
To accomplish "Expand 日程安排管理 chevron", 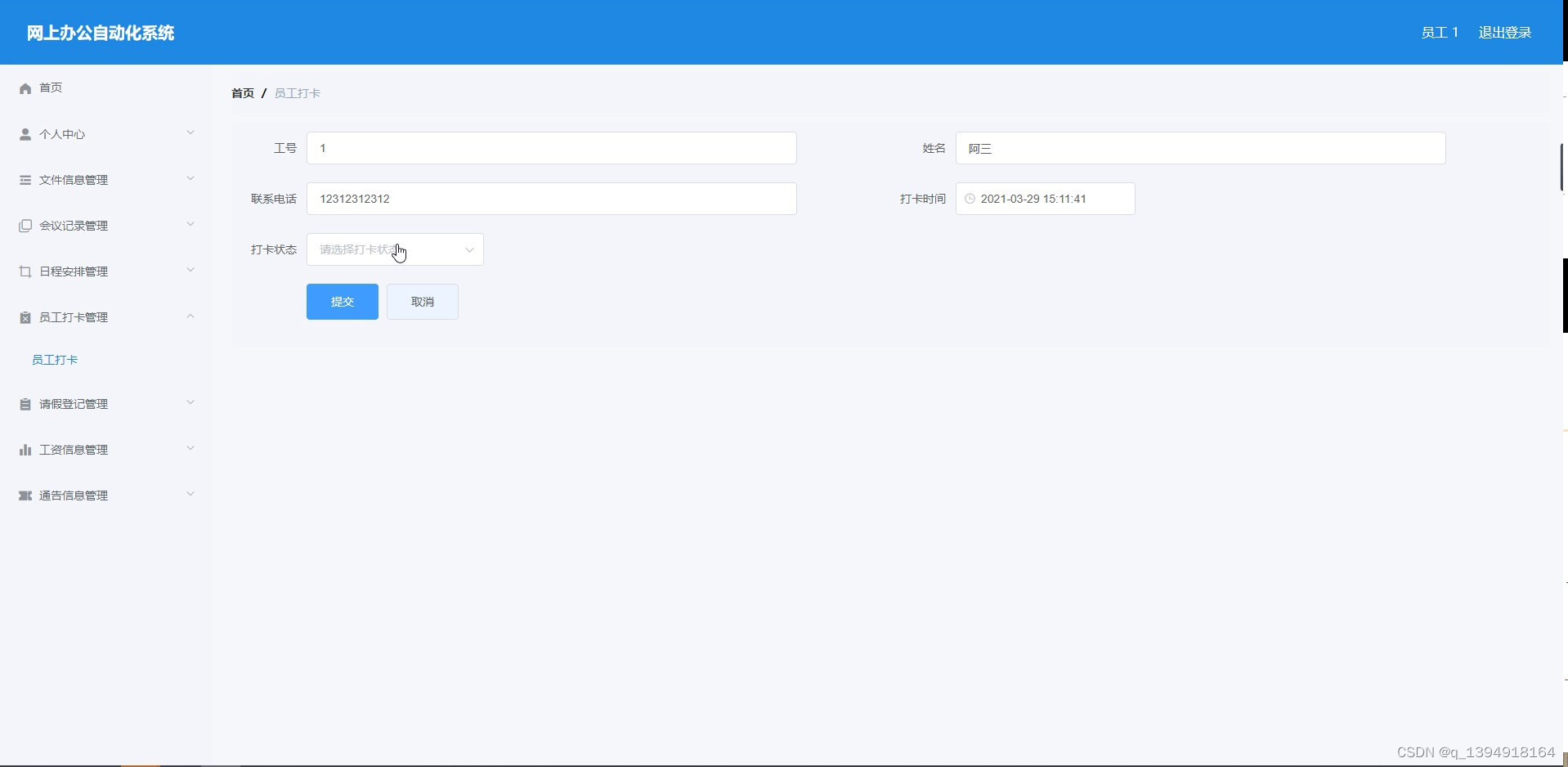I will 190,270.
